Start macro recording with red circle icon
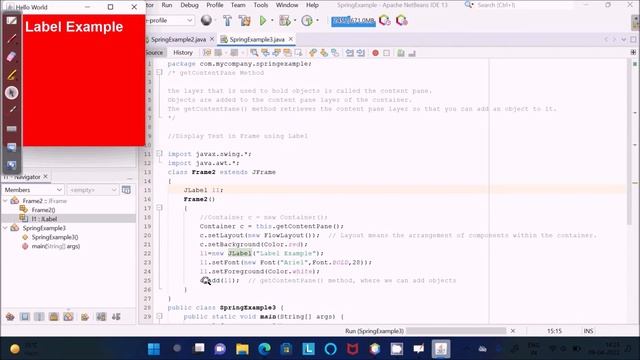This screenshot has width=640, height=360. tap(376, 53)
